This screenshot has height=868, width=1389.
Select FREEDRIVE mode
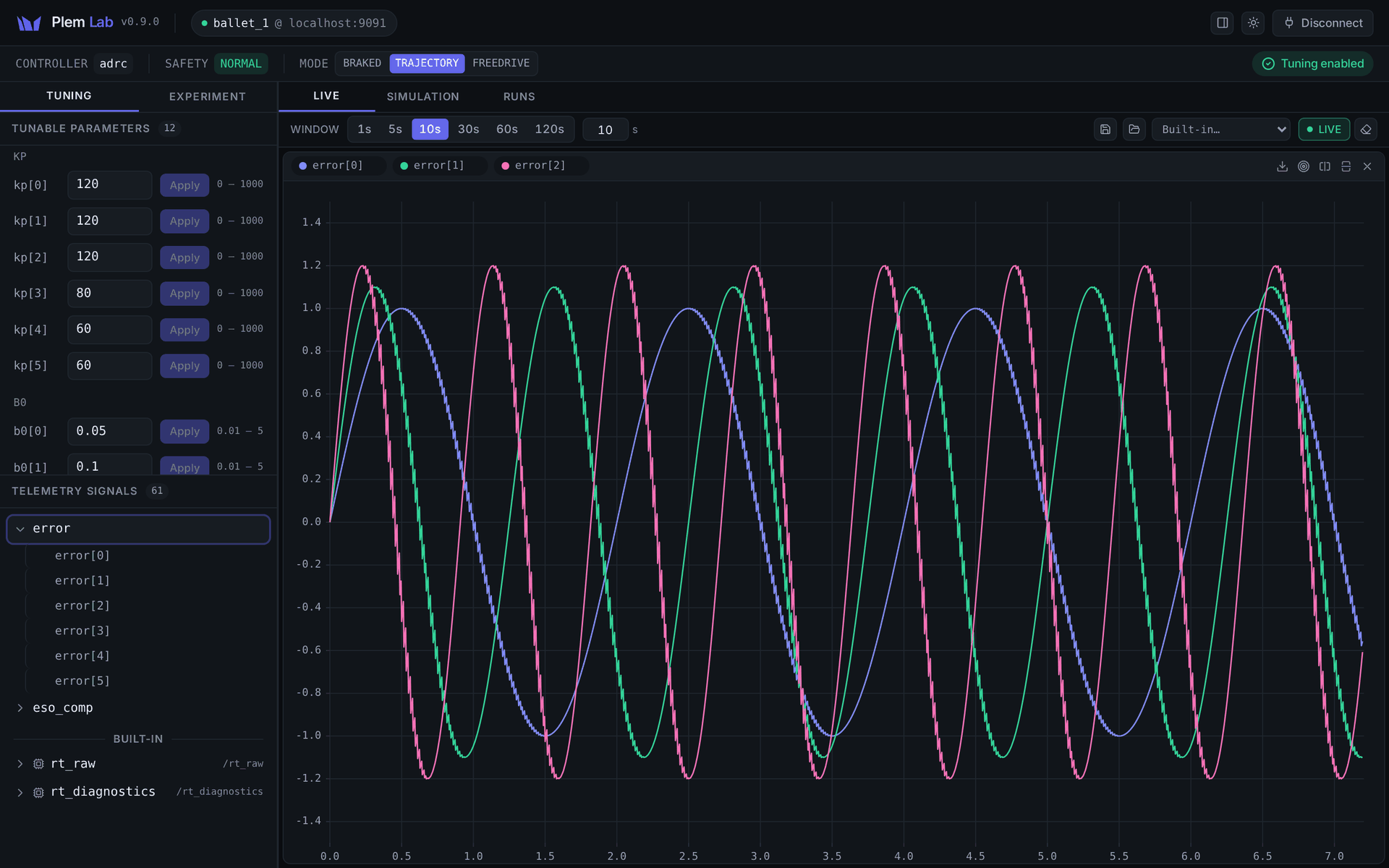[501, 64]
